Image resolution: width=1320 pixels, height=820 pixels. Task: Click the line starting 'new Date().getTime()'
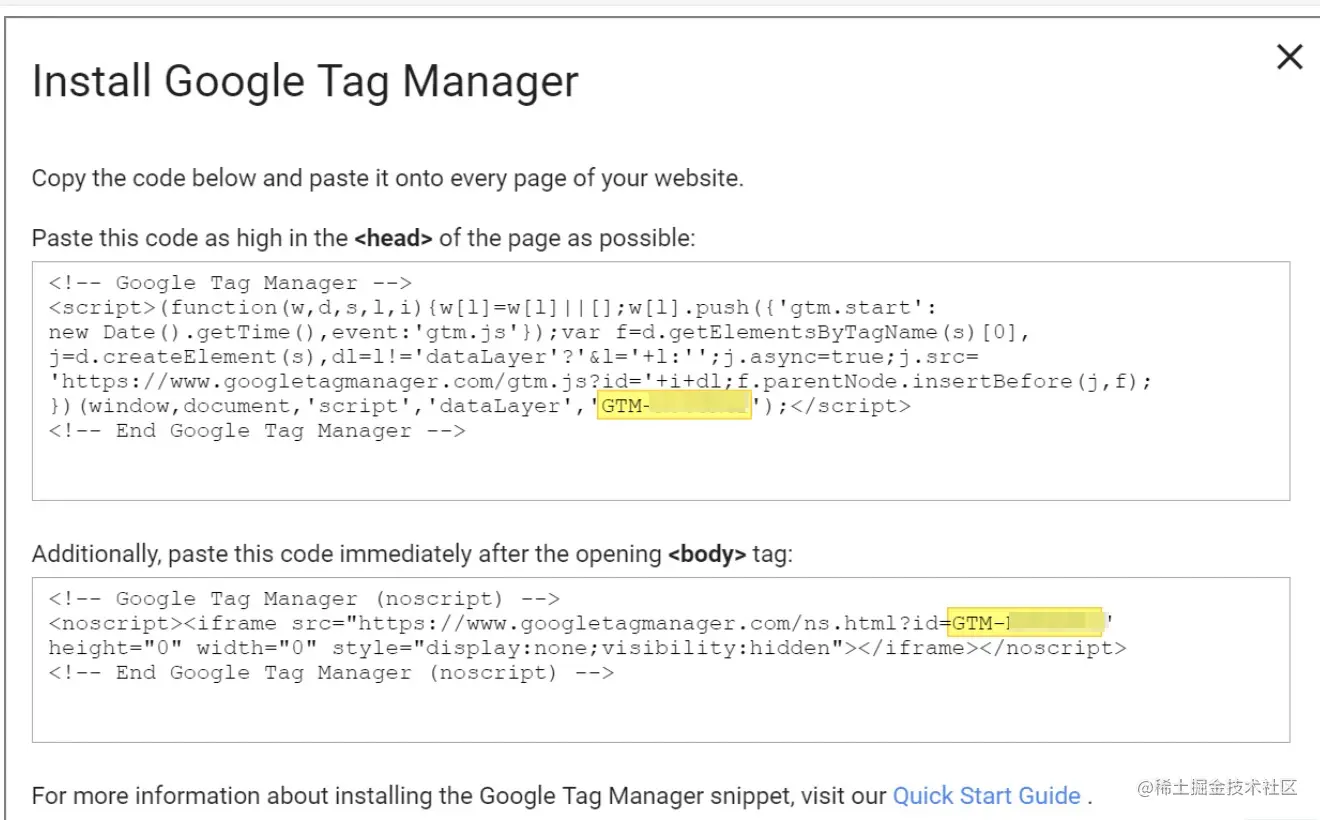539,332
